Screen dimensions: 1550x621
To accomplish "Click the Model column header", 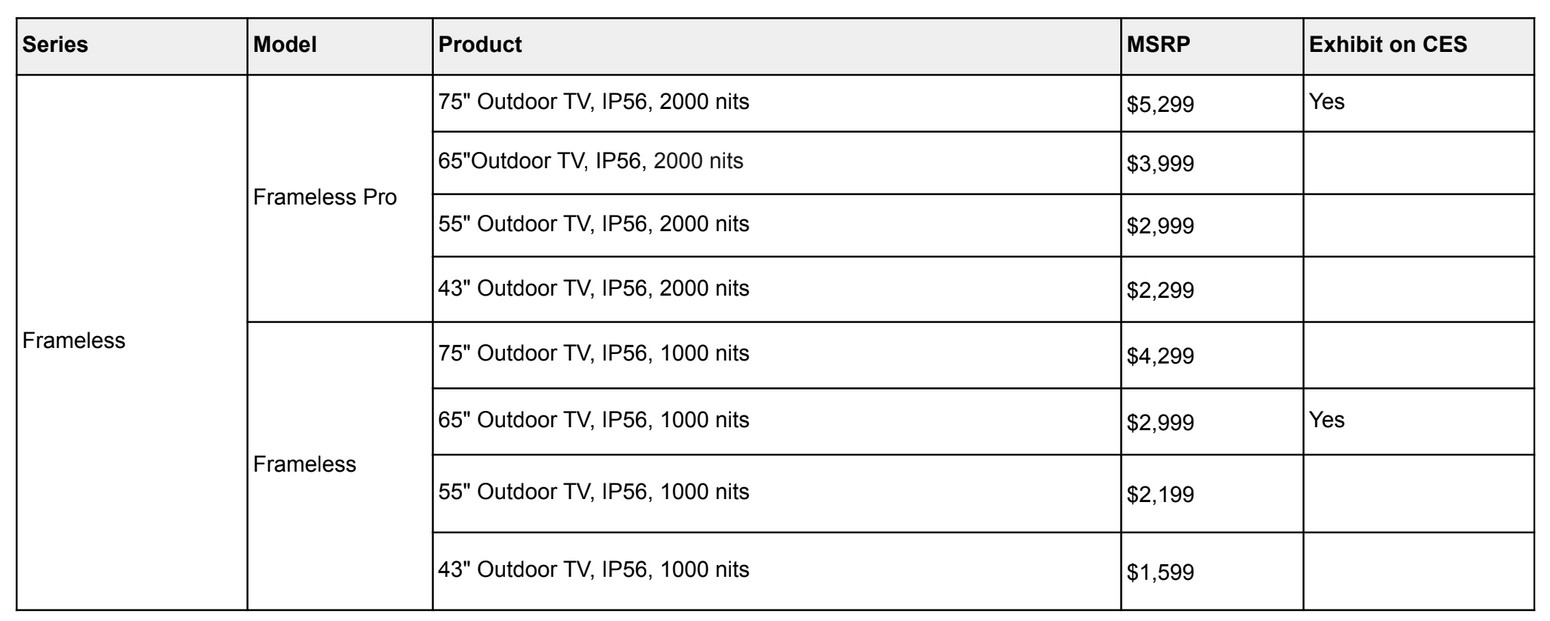I will coord(285,45).
